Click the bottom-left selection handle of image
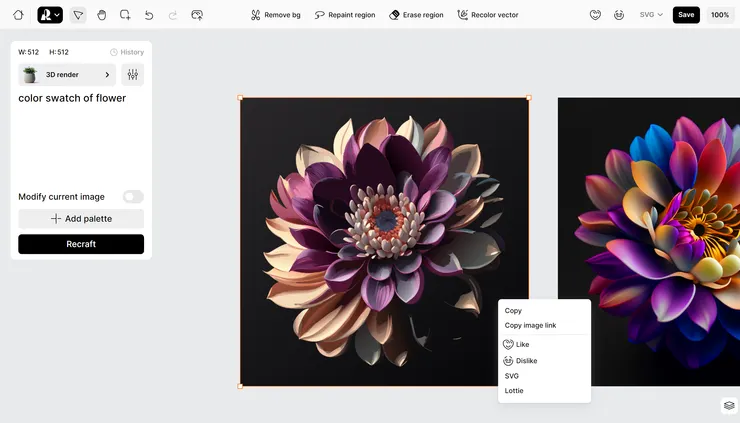This screenshot has width=740, height=423. click(240, 386)
